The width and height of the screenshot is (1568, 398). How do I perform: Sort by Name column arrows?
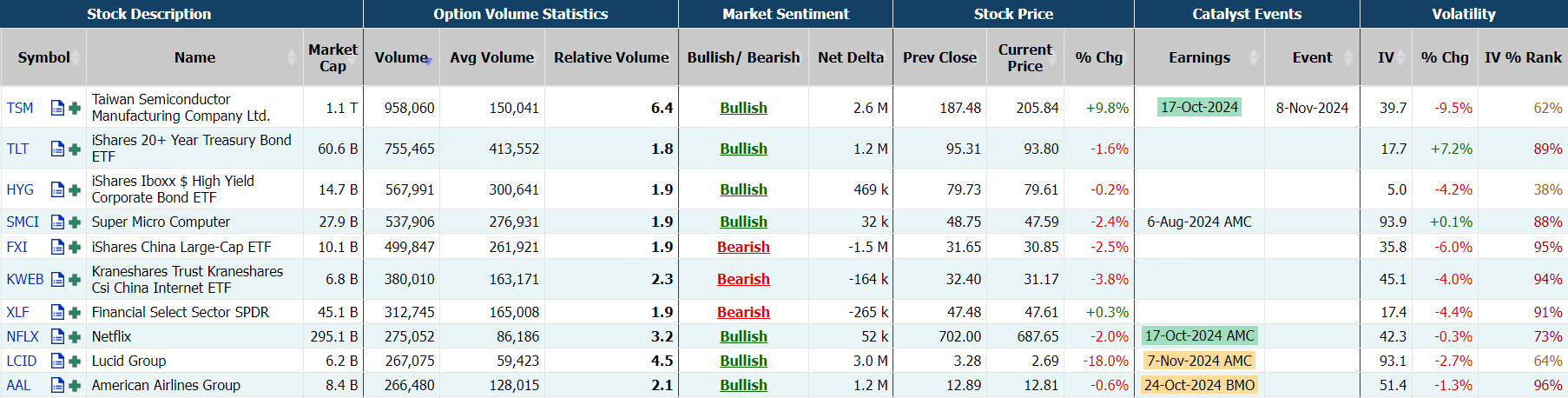(x=291, y=57)
